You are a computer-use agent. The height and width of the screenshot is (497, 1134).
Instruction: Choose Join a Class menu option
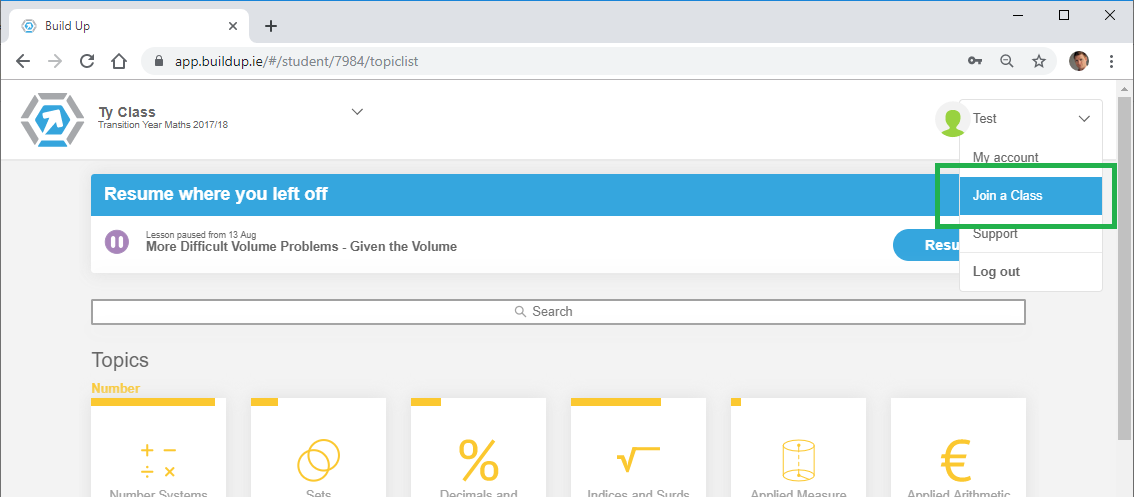(x=1007, y=195)
